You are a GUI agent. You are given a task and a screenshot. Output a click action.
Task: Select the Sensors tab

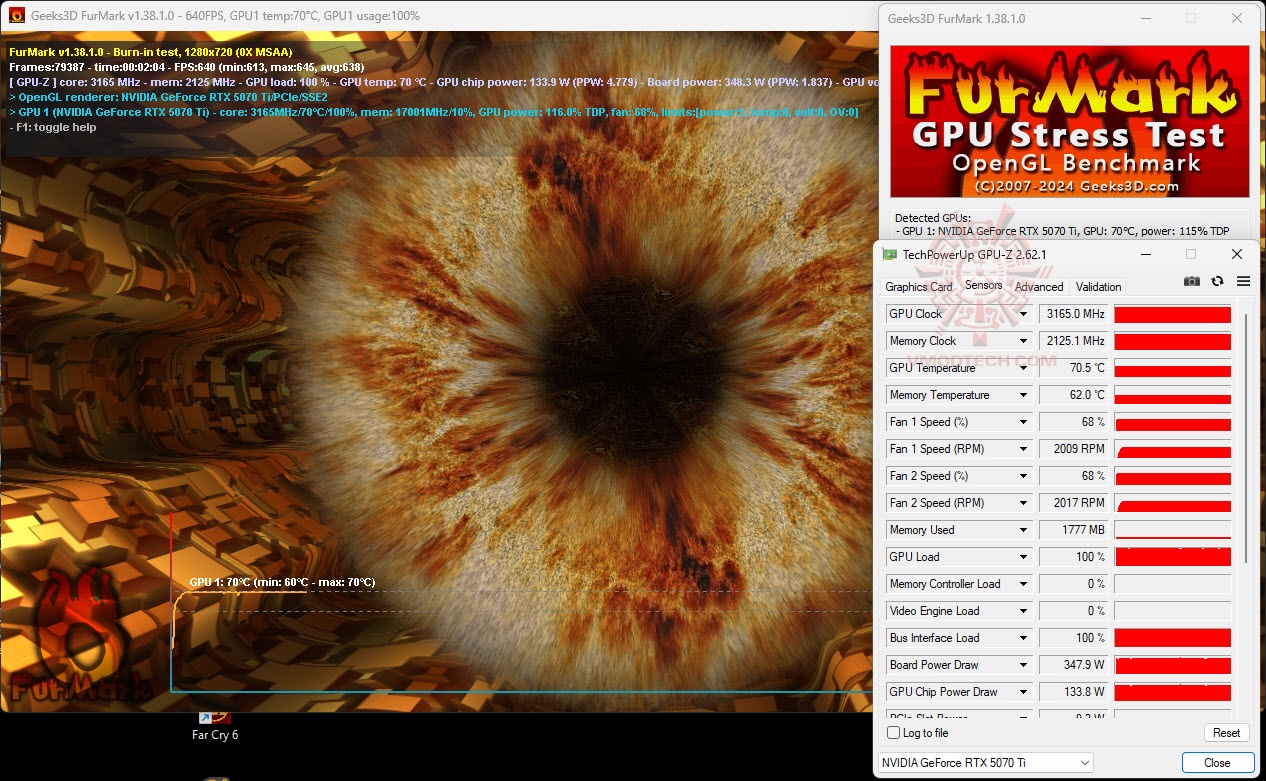pos(983,285)
